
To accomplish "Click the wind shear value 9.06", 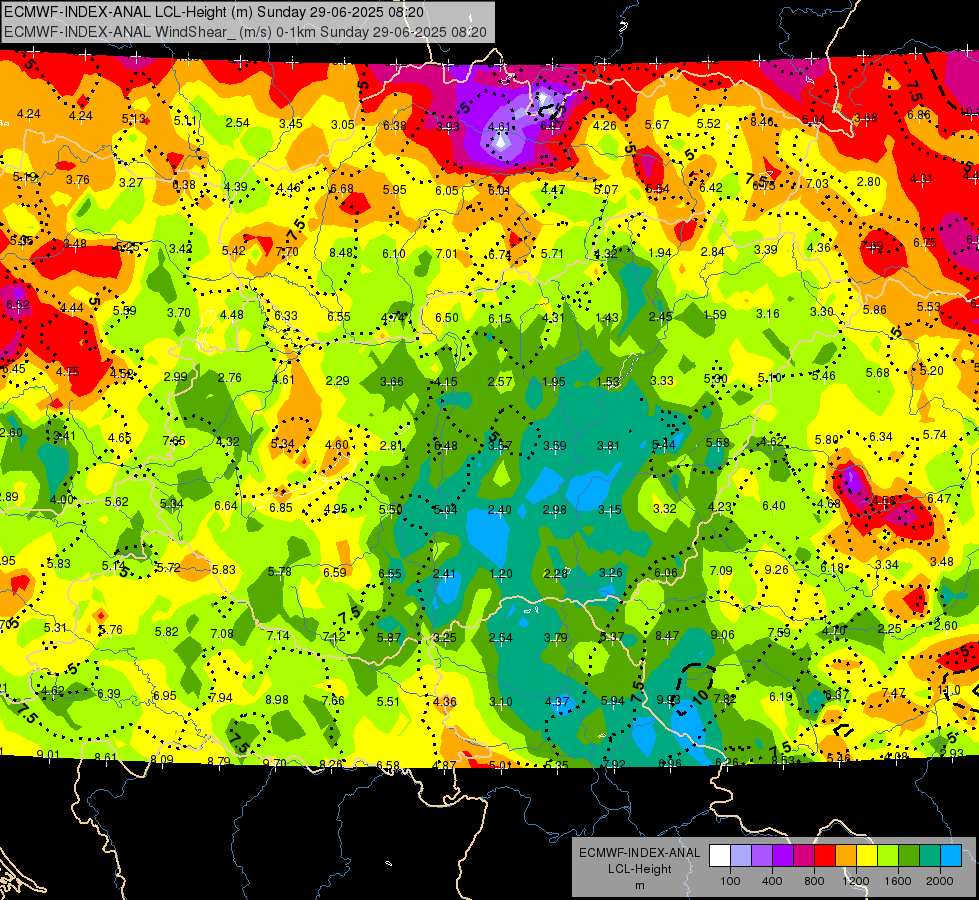I will 722,635.
